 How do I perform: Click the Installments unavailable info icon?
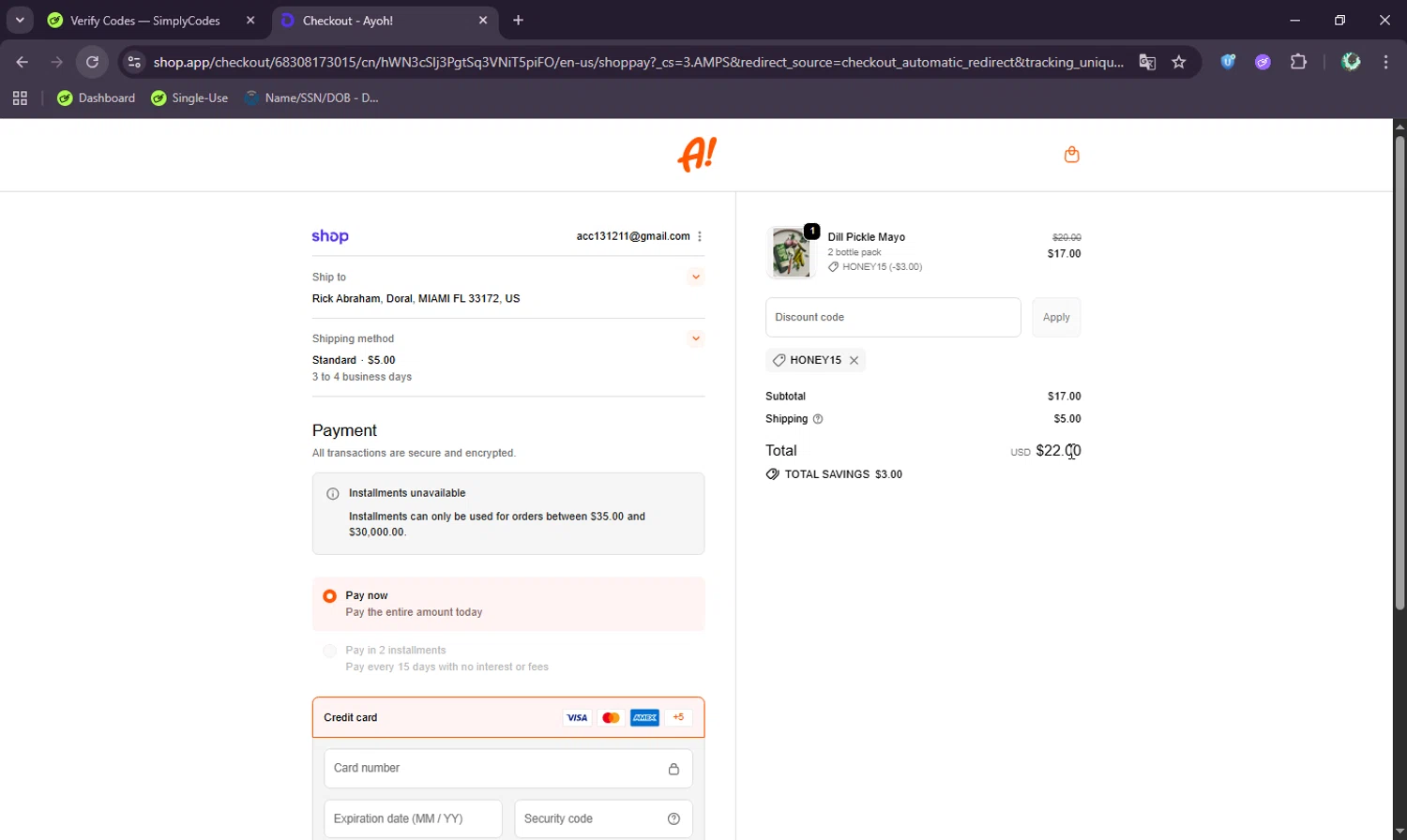pyautogui.click(x=332, y=493)
